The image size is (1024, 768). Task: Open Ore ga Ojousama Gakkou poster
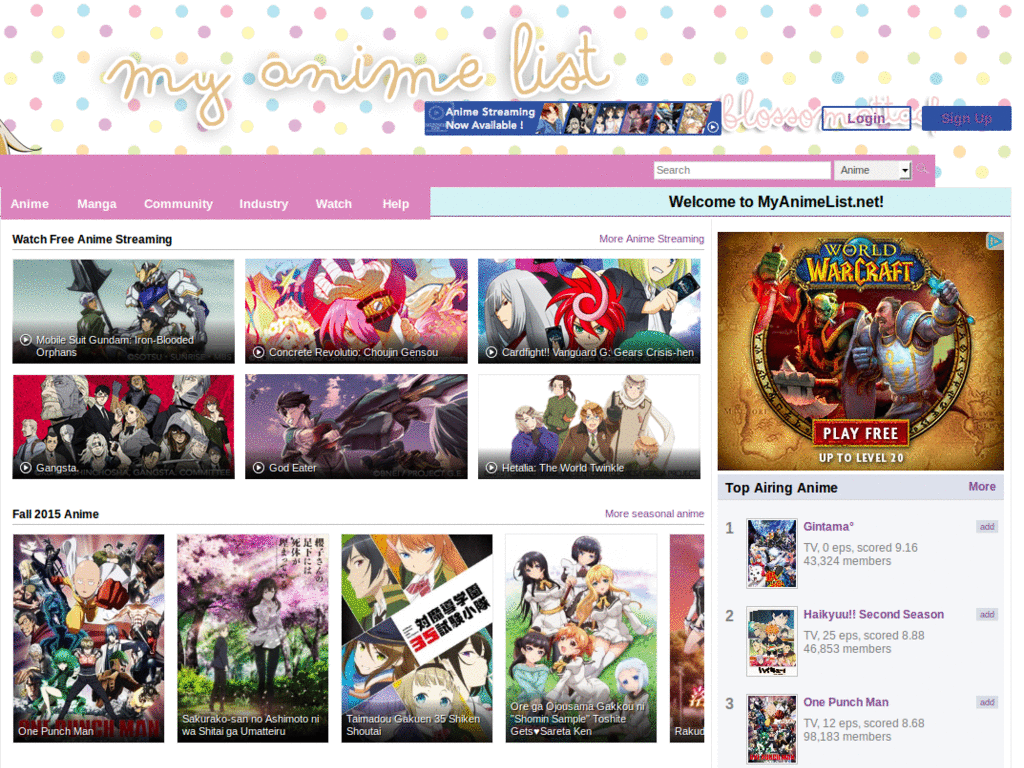581,638
